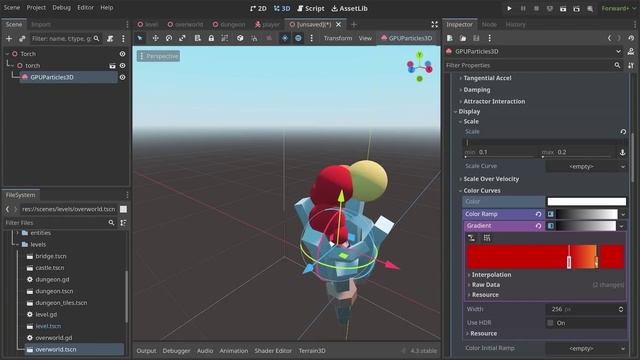Expand Damping section
Image resolution: width=640 pixels, height=360 pixels.
(476, 89)
